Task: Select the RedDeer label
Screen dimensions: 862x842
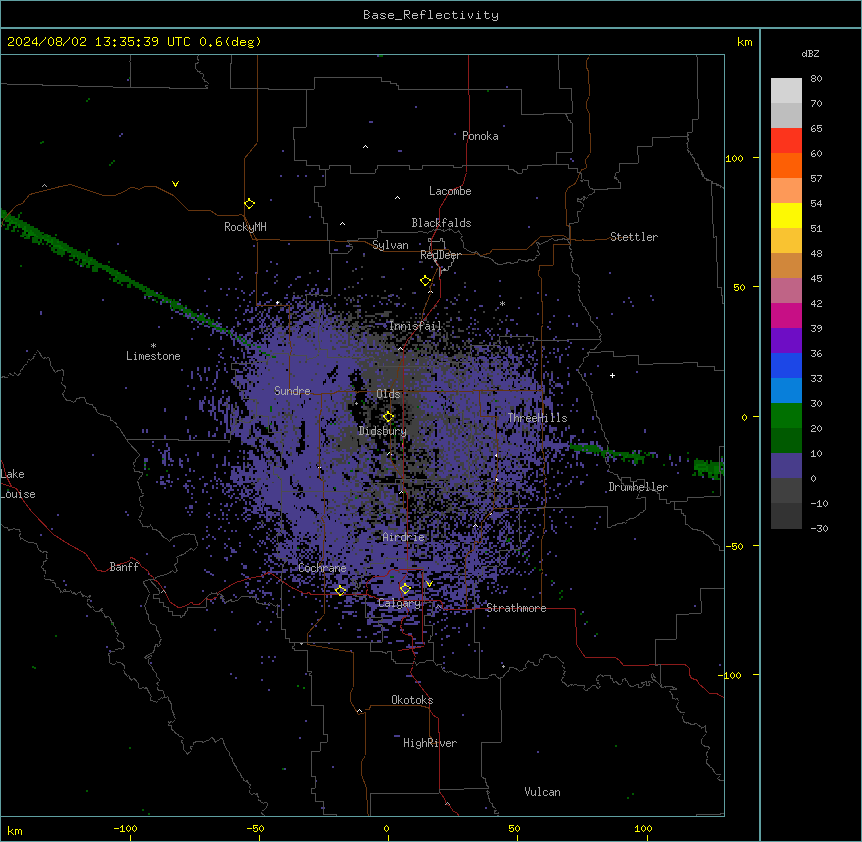Action: pyautogui.click(x=440, y=255)
